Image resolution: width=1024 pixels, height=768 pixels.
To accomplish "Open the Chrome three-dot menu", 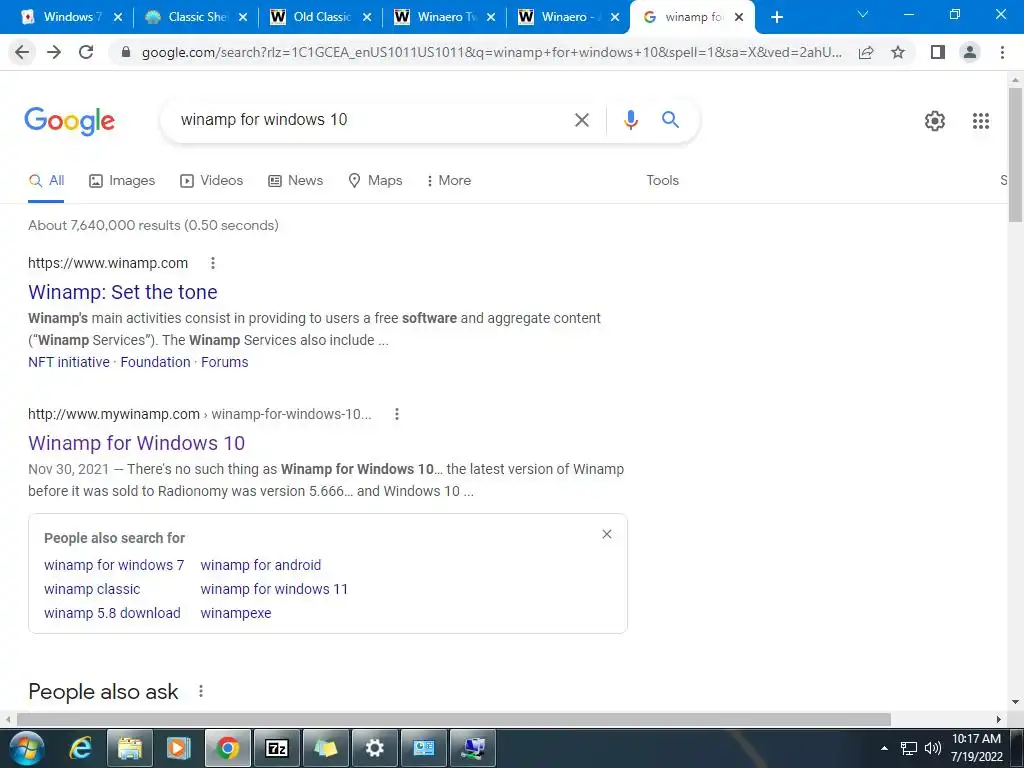I will tap(1002, 52).
